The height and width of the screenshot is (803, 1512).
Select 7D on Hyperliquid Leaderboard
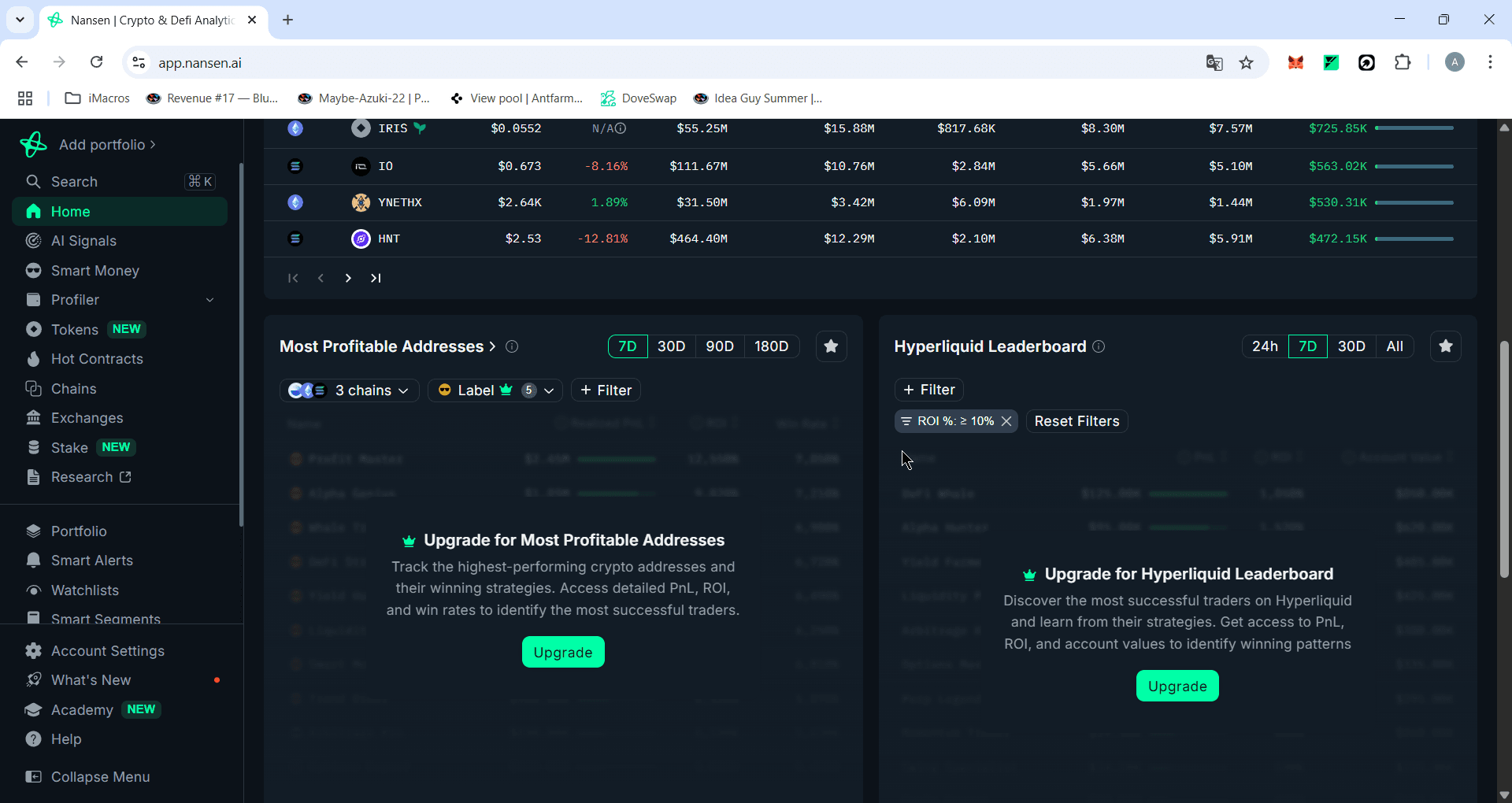(1308, 346)
